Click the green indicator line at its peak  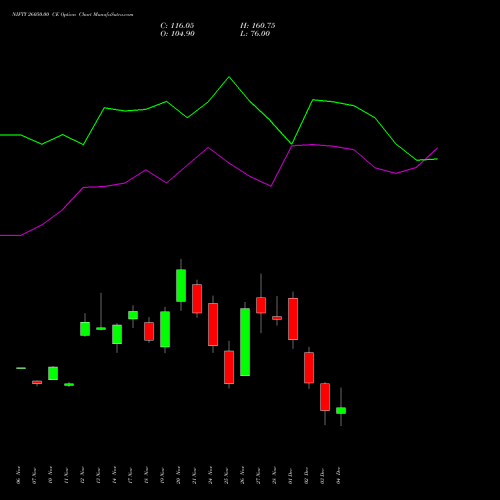click(x=229, y=77)
